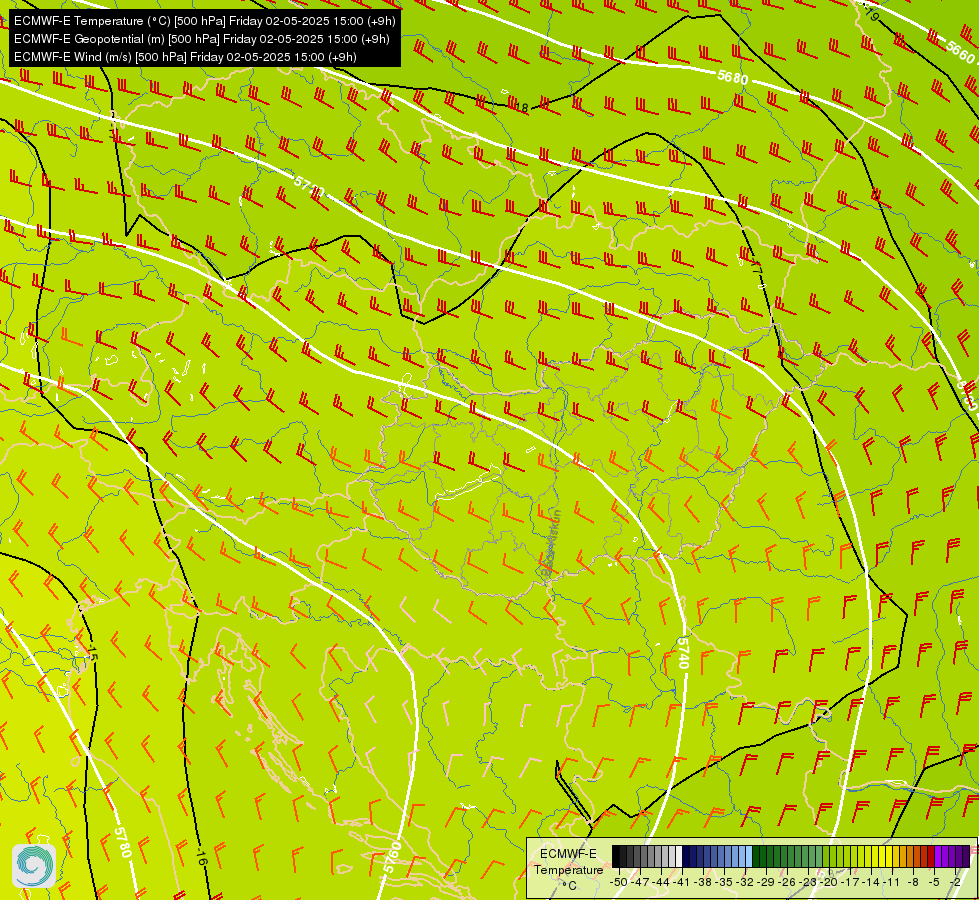Click the -32 value on temperature legend
This screenshot has width=979, height=900.
coord(745,882)
